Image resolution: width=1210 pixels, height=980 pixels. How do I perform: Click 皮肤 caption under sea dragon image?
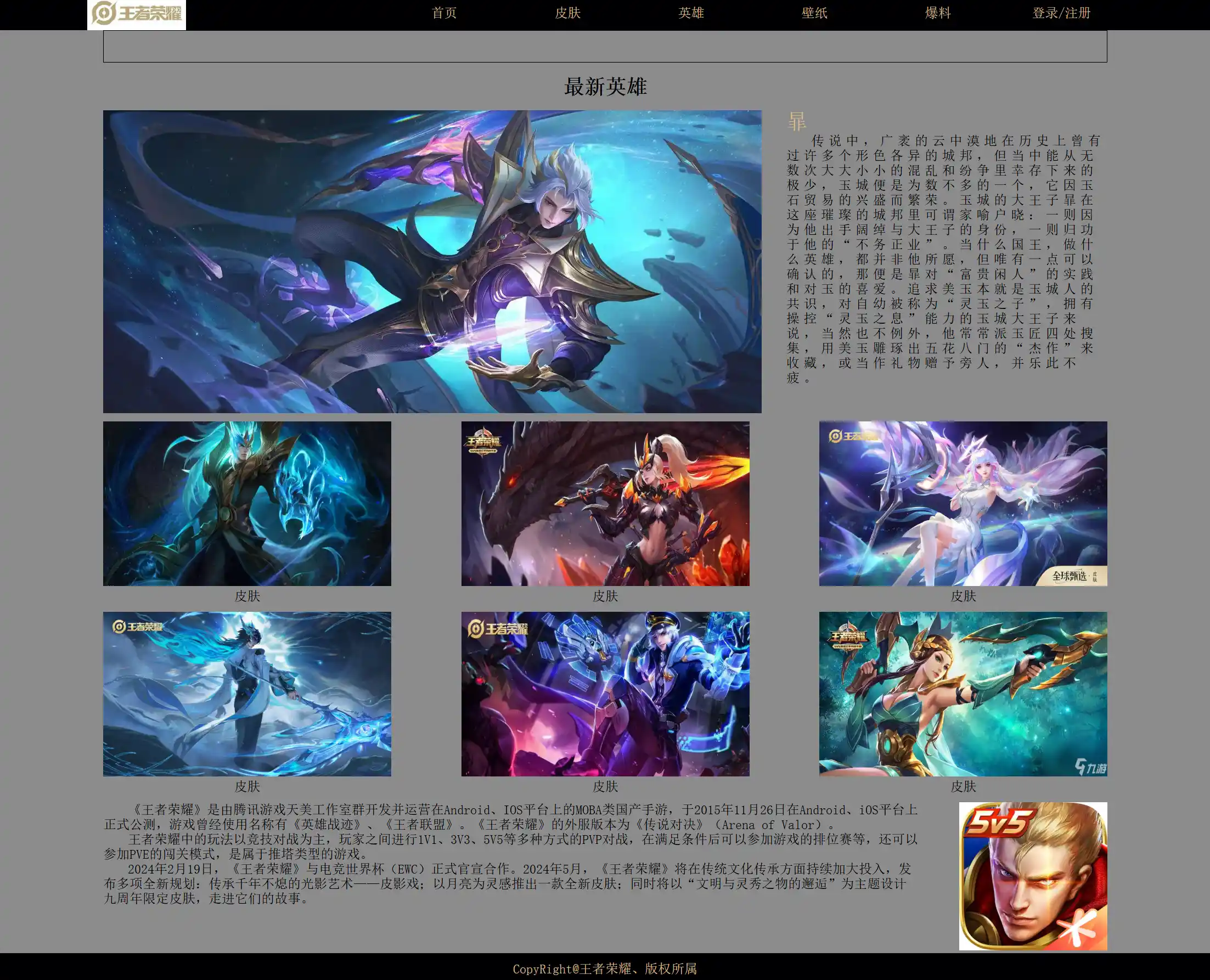247,596
